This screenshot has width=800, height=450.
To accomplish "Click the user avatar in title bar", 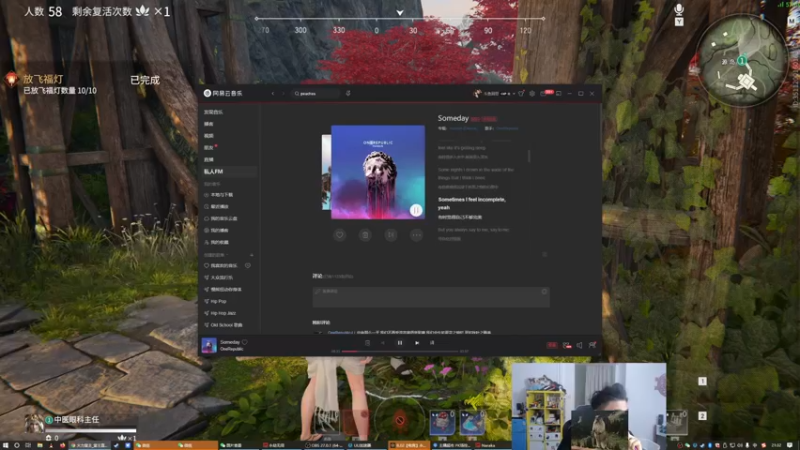I will (477, 93).
